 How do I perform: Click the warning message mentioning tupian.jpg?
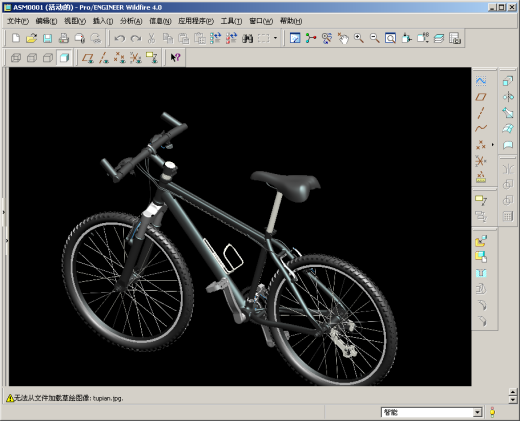[x=69, y=398]
